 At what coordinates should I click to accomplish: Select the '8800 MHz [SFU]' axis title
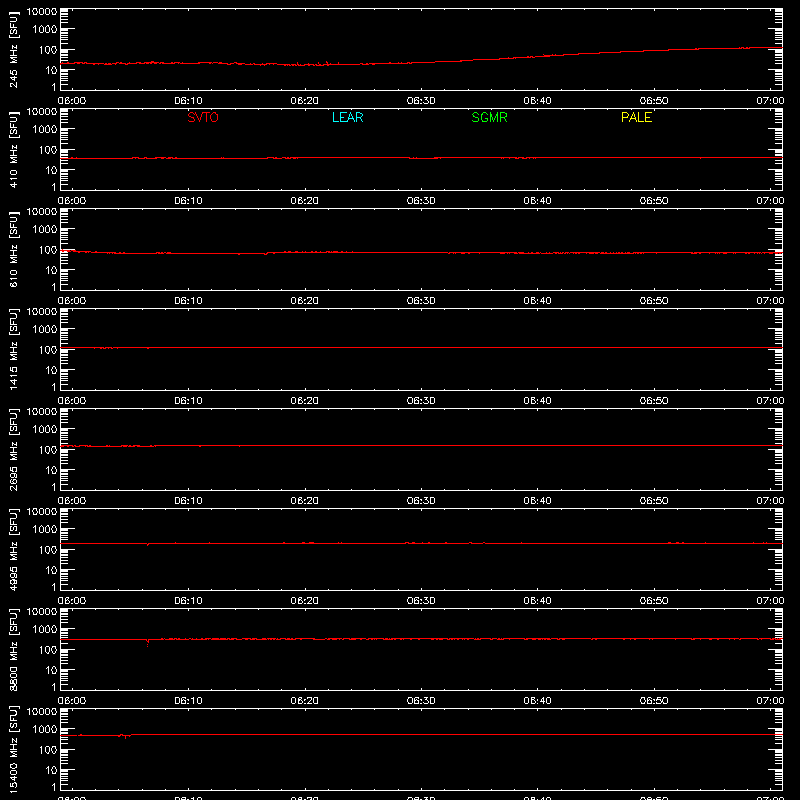tap(13, 649)
